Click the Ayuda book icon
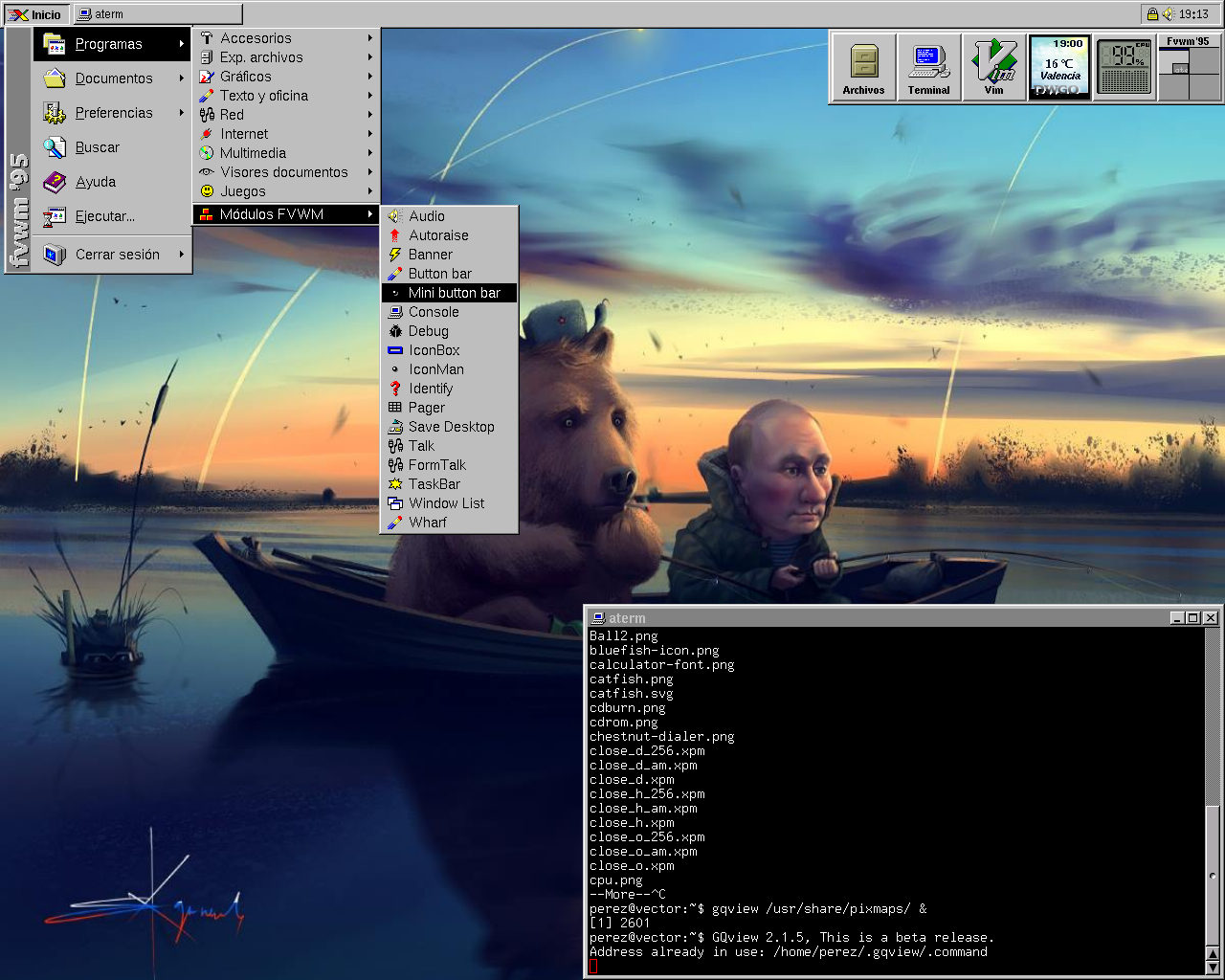Image resolution: width=1225 pixels, height=980 pixels. pos(55,182)
